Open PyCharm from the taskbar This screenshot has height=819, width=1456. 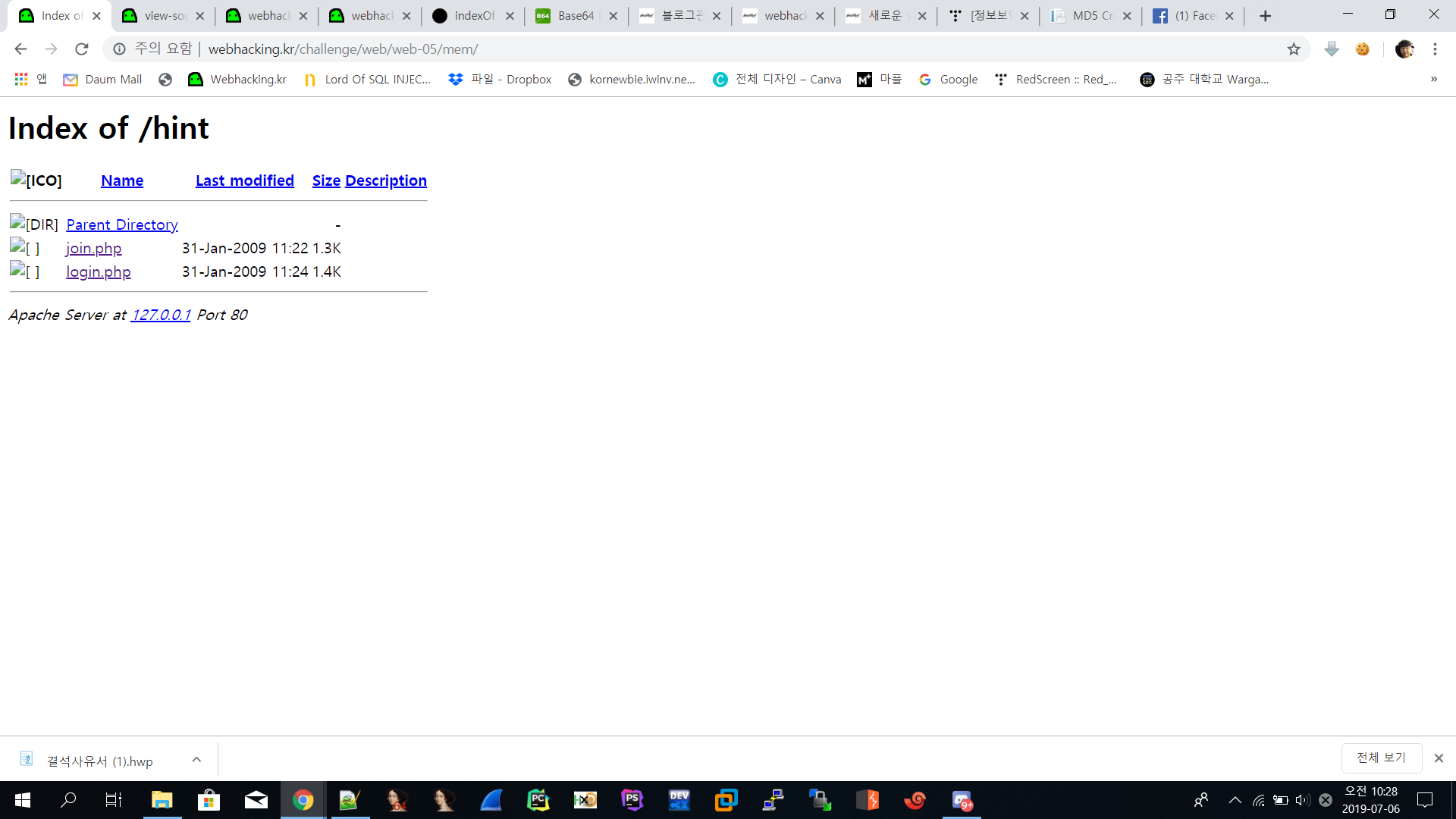pos(538,800)
